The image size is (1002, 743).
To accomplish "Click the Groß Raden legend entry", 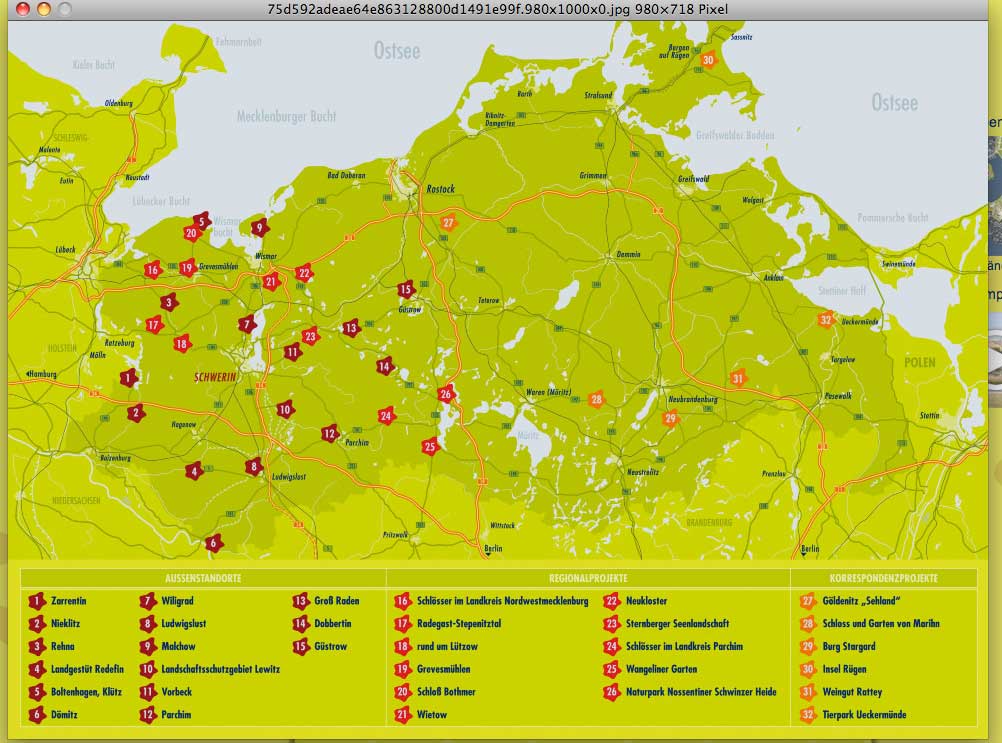I will coord(336,601).
